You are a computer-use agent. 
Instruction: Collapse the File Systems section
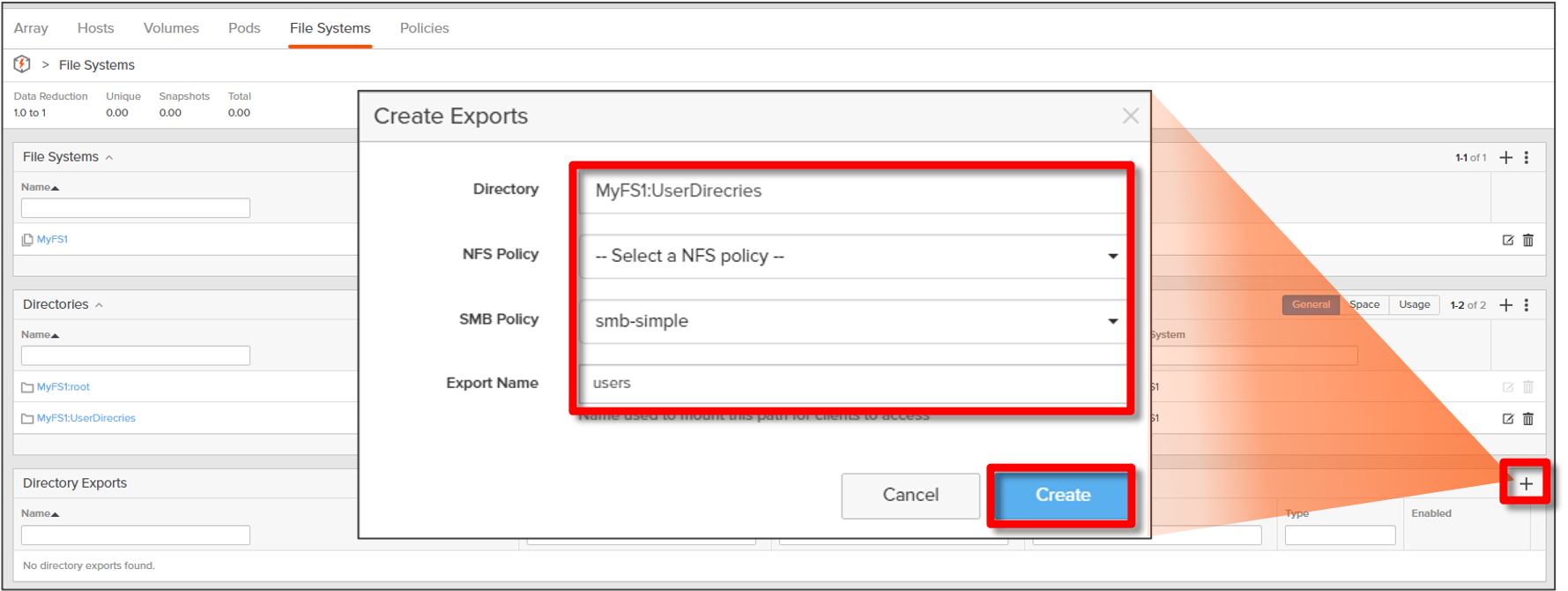pyautogui.click(x=109, y=157)
